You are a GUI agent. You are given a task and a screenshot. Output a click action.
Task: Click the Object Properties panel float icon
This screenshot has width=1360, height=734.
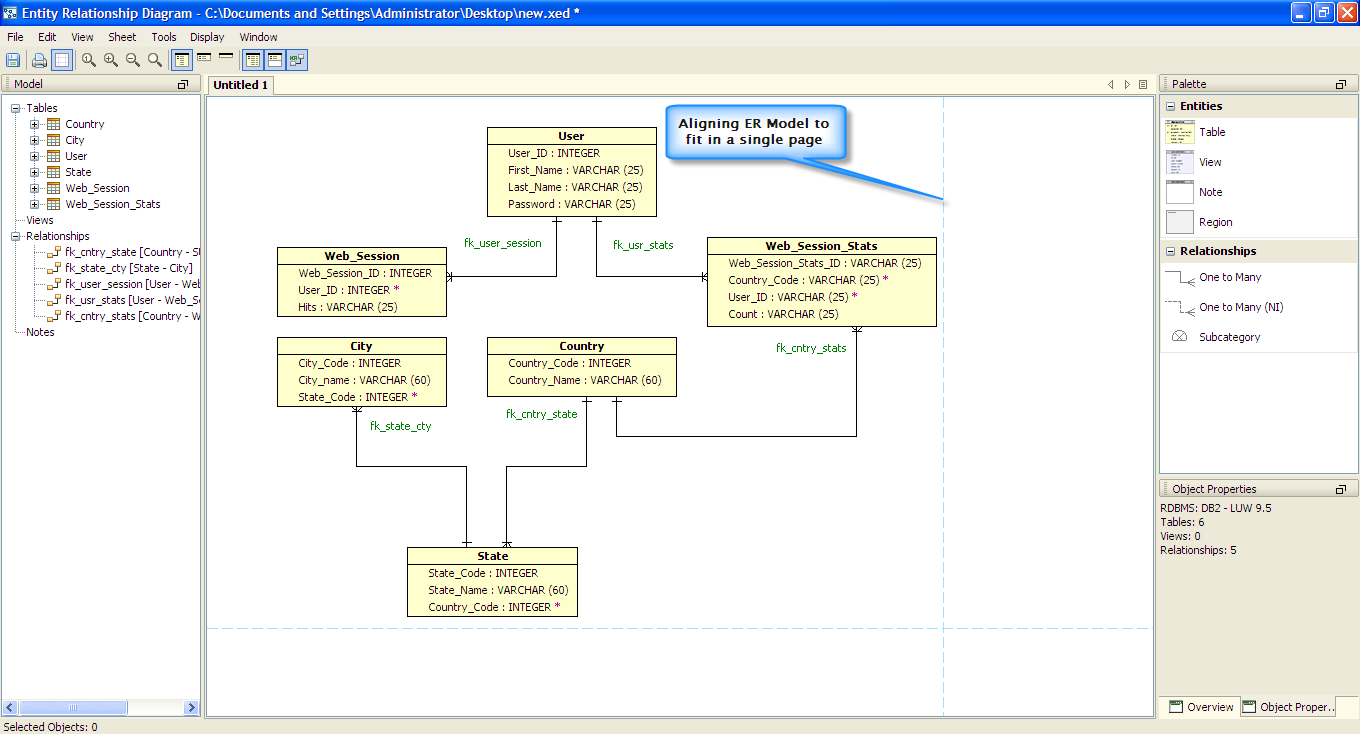[x=1341, y=490]
